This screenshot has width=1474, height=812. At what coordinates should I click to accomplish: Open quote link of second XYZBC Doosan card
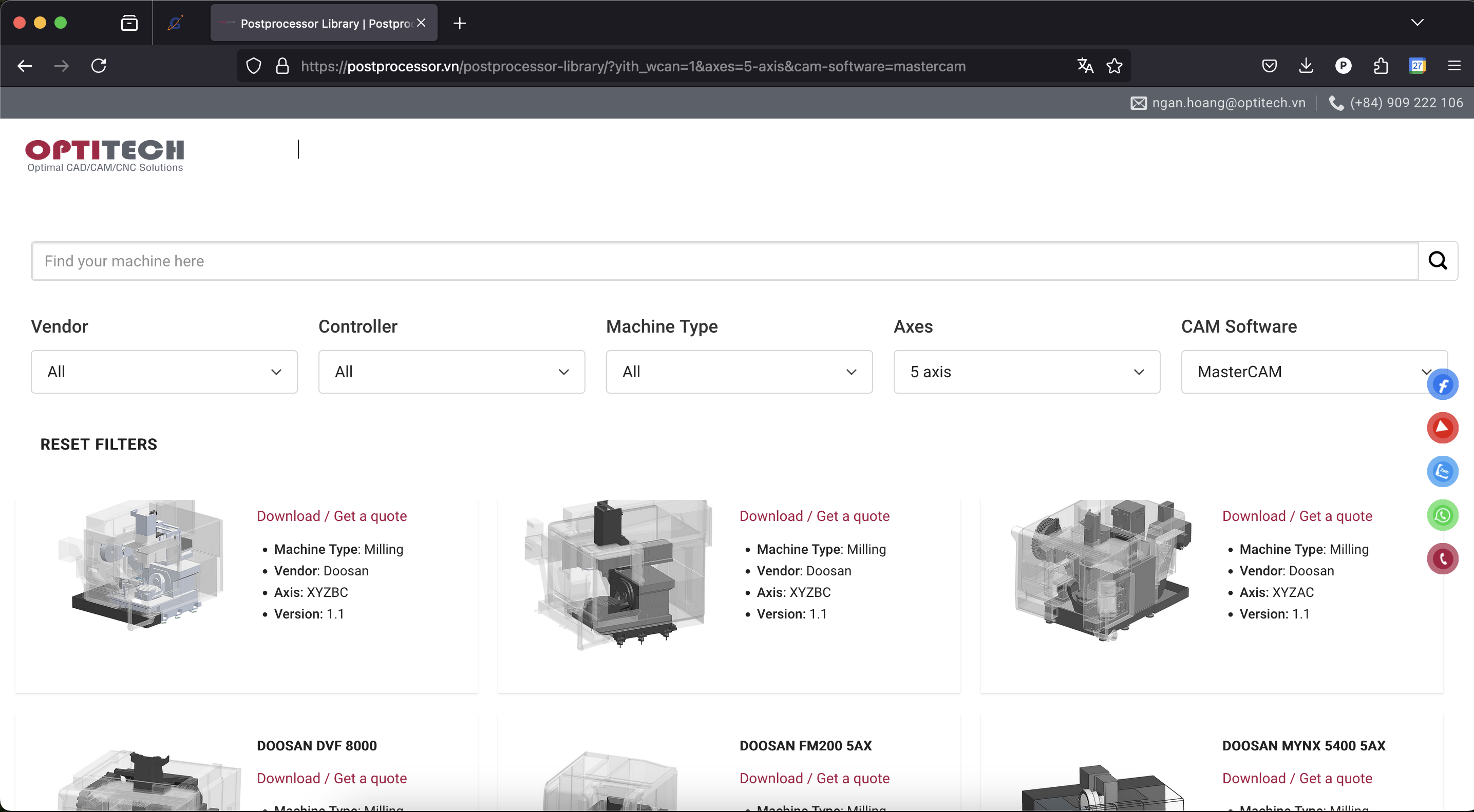pyautogui.click(x=814, y=516)
